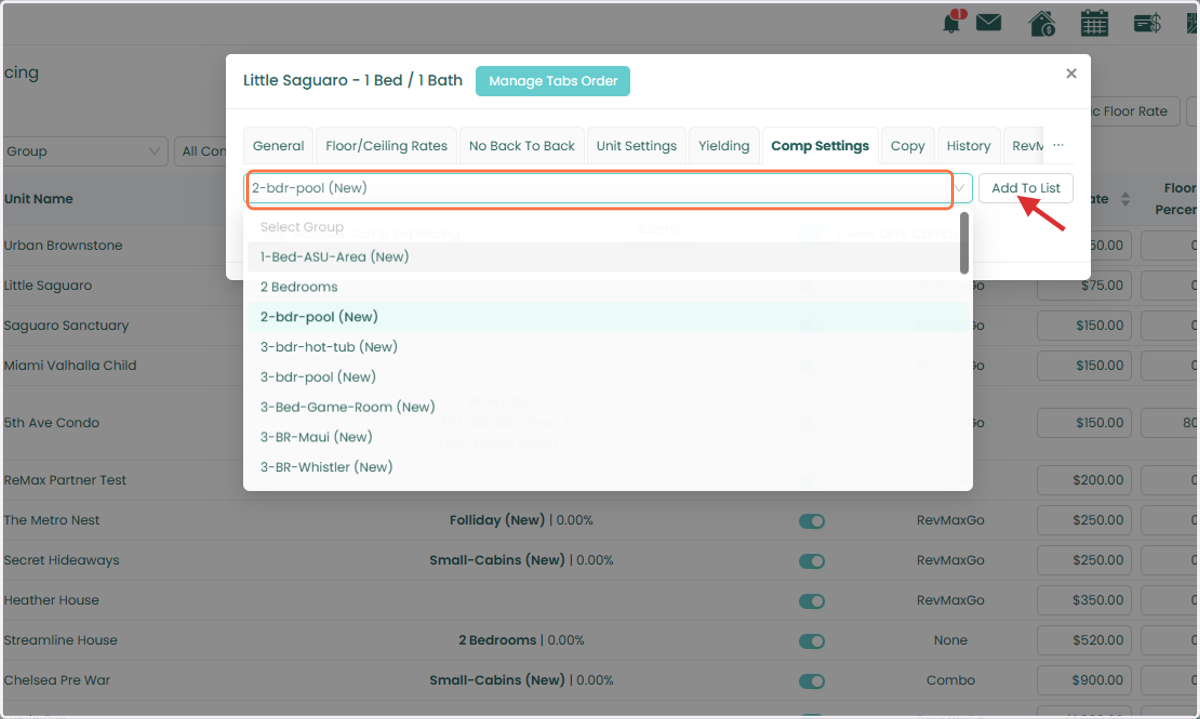
Task: Click None value for Streamline House
Action: coord(951,640)
